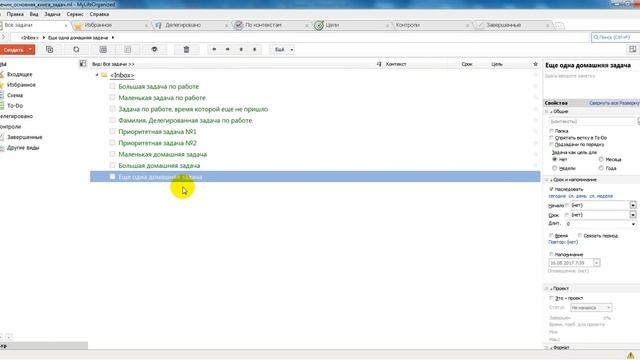640x360 pixels.
Task: Open the Ещё toolbar dropdown
Action: (282, 49)
